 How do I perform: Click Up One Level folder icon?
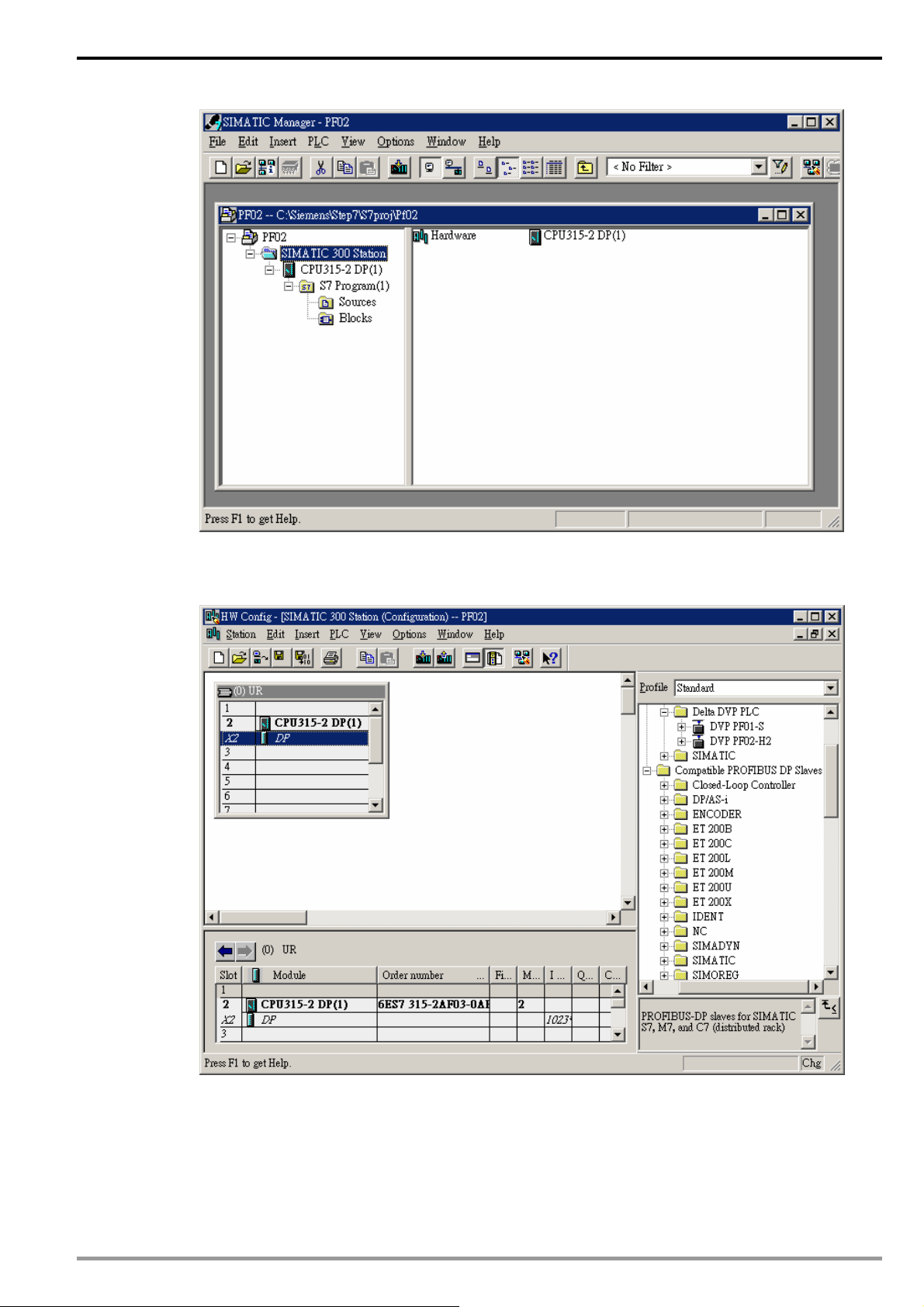585,168
